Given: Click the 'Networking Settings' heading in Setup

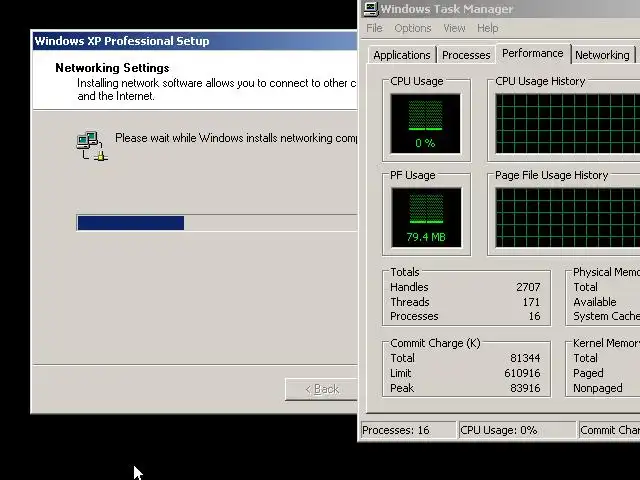Looking at the screenshot, I should point(112,68).
